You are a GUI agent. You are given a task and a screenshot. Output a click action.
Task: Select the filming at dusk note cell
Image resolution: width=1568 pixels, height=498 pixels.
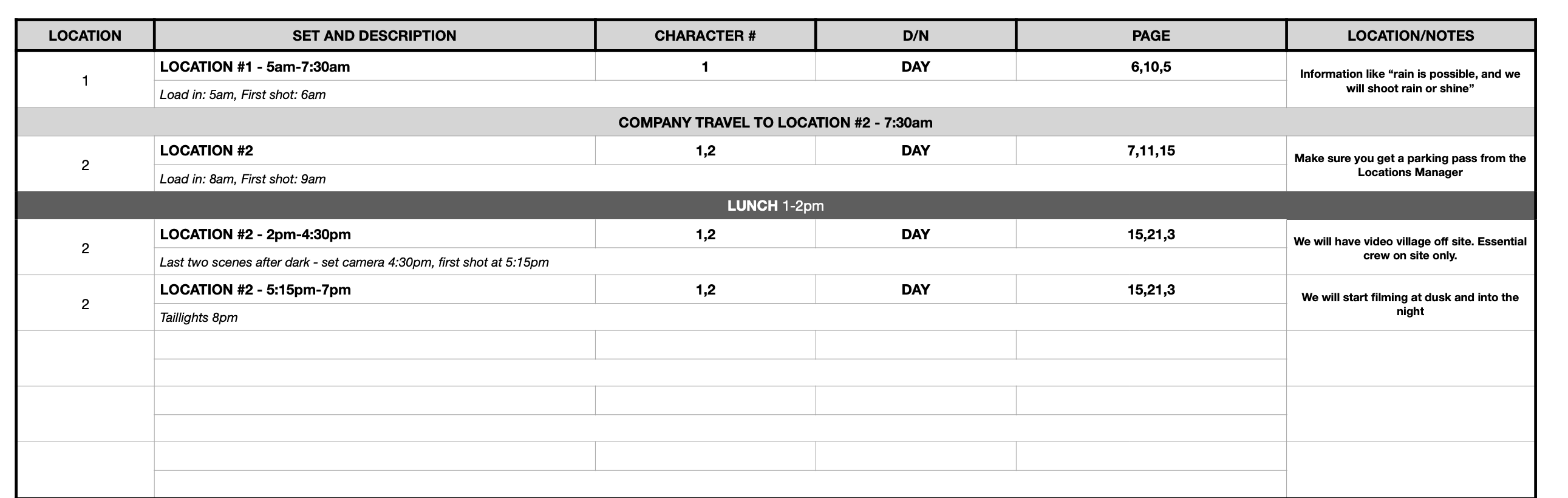coord(1409,304)
